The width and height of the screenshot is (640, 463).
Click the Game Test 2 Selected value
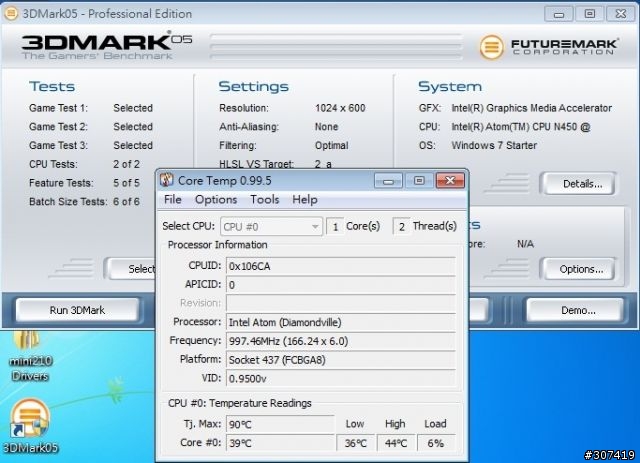133,127
